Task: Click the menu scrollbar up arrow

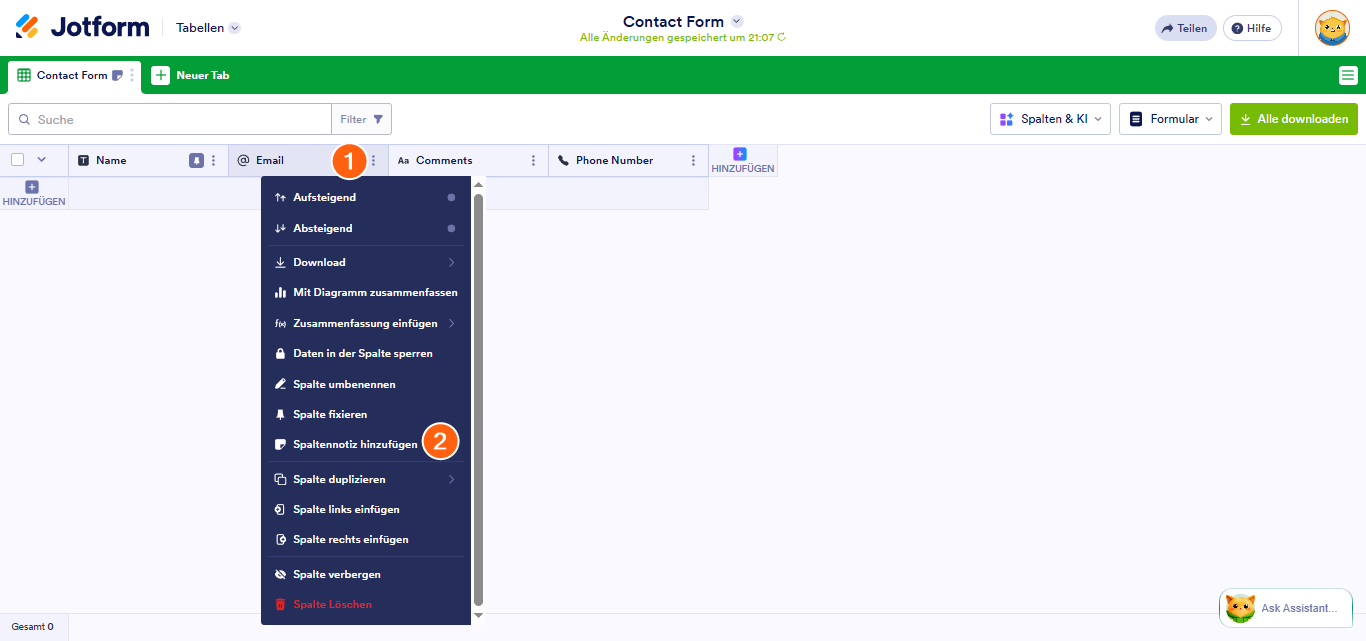Action: pyautogui.click(x=478, y=184)
